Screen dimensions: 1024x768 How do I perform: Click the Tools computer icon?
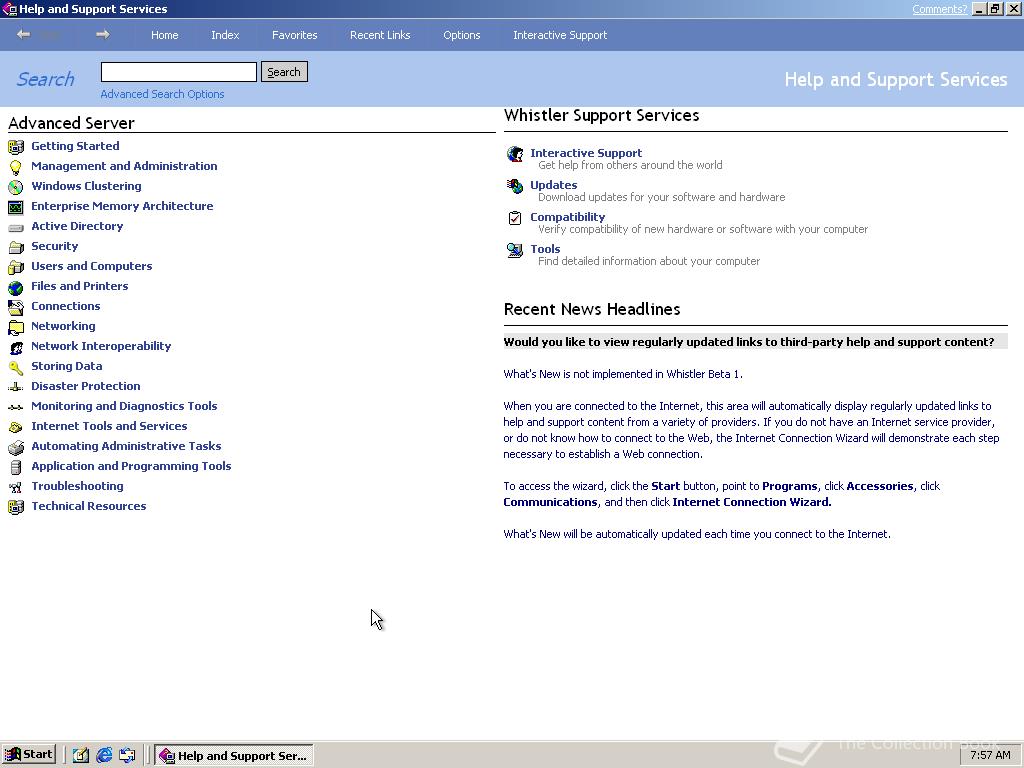[515, 250]
